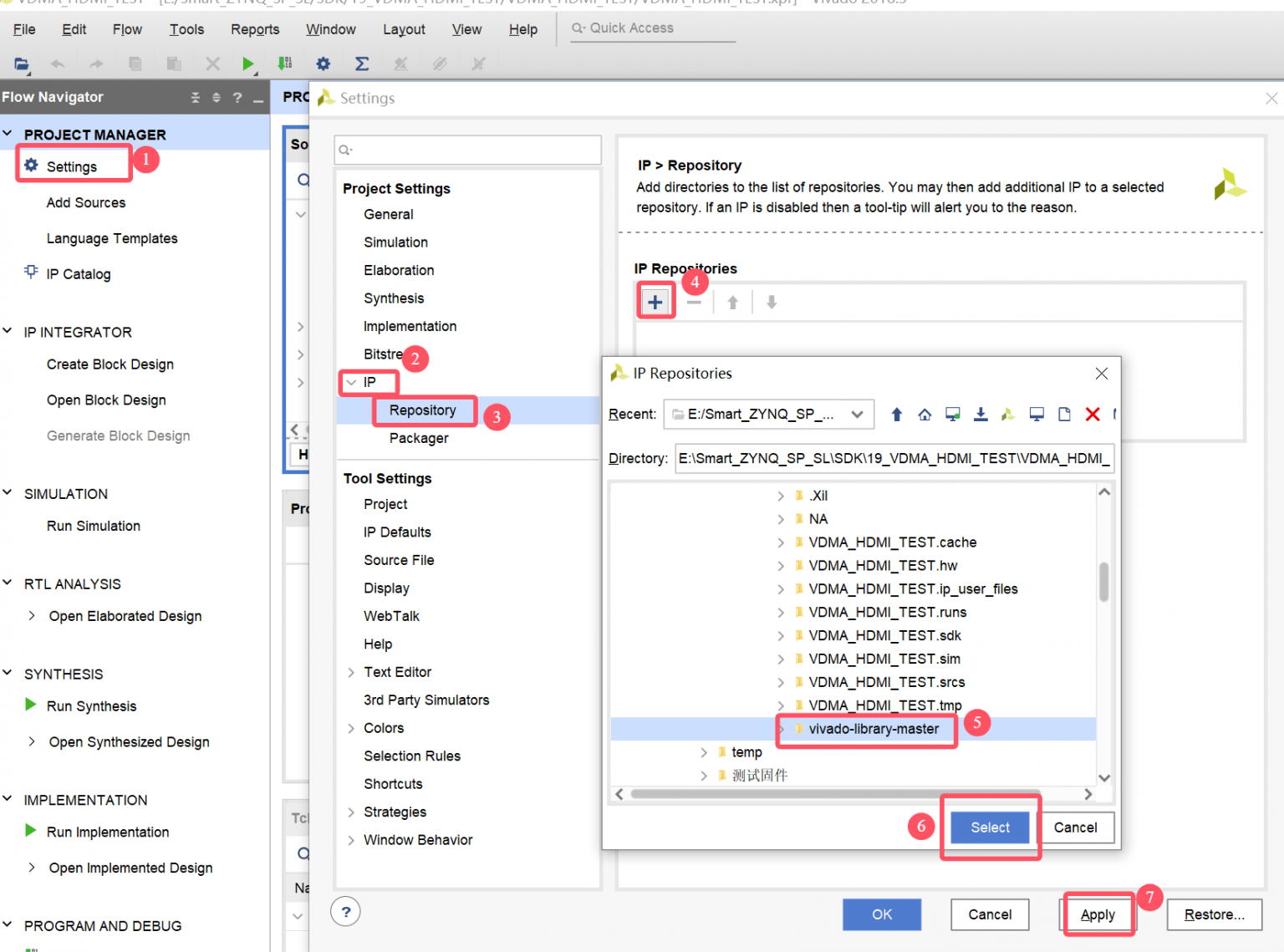Click the red X delete icon
This screenshot has width=1284, height=952.
tap(1092, 415)
